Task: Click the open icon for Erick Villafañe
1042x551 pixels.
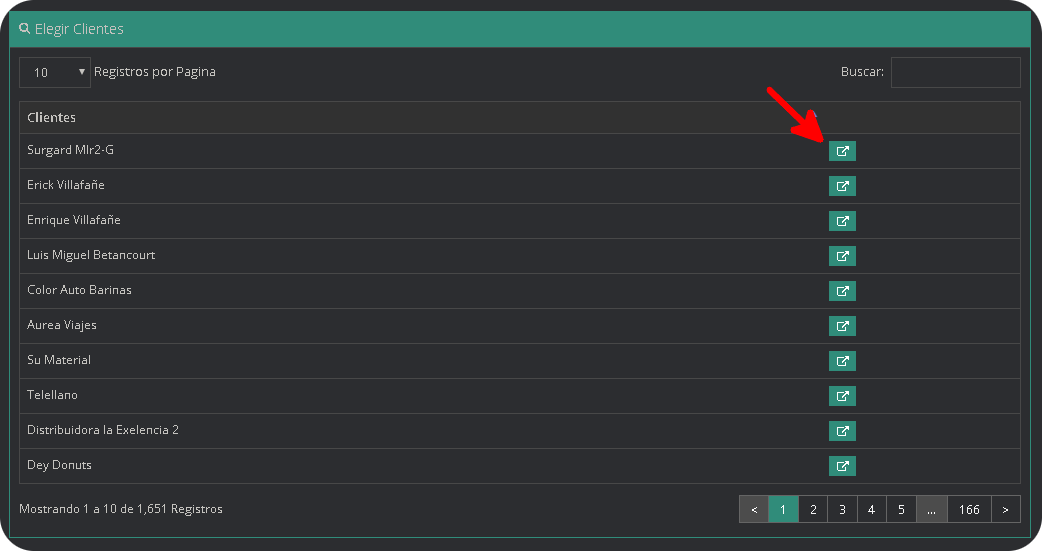Action: pos(842,186)
